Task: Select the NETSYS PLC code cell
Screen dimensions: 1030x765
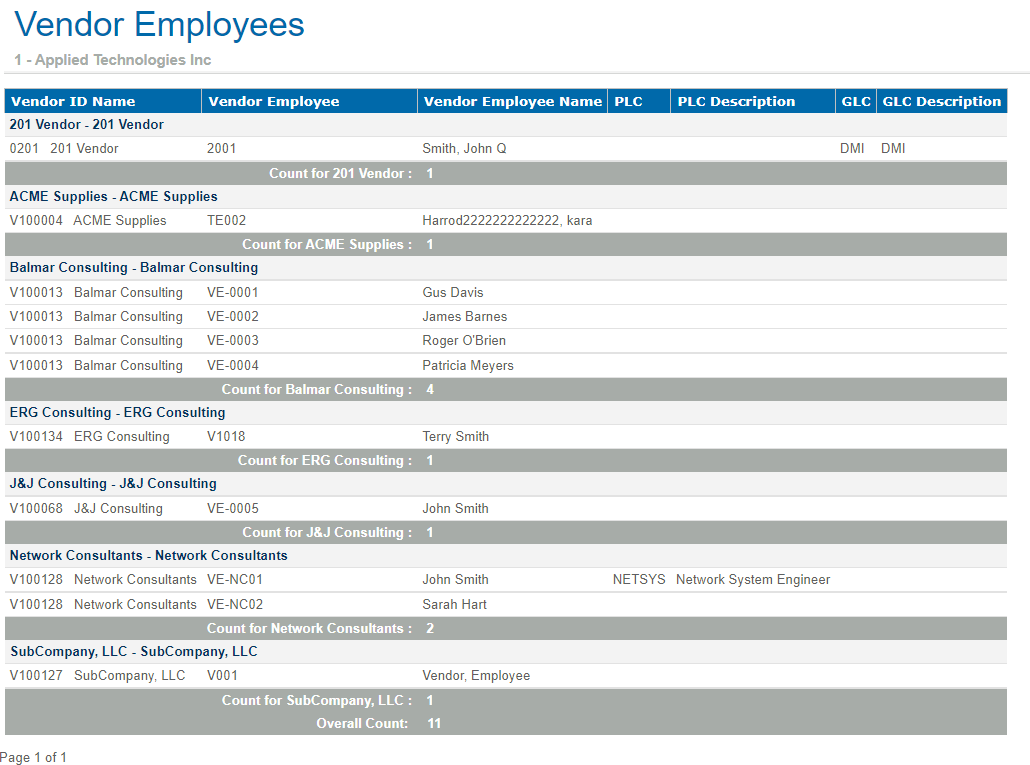Action: 638,580
